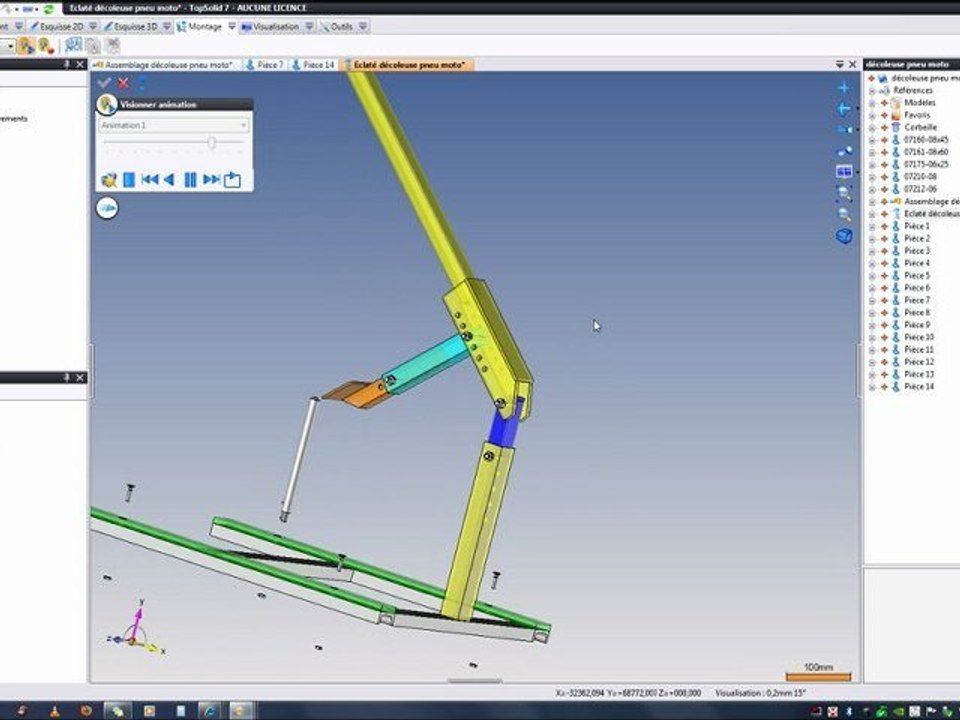This screenshot has width=960, height=720.
Task: Click the zoom window magnifier icon
Action: pos(844,193)
